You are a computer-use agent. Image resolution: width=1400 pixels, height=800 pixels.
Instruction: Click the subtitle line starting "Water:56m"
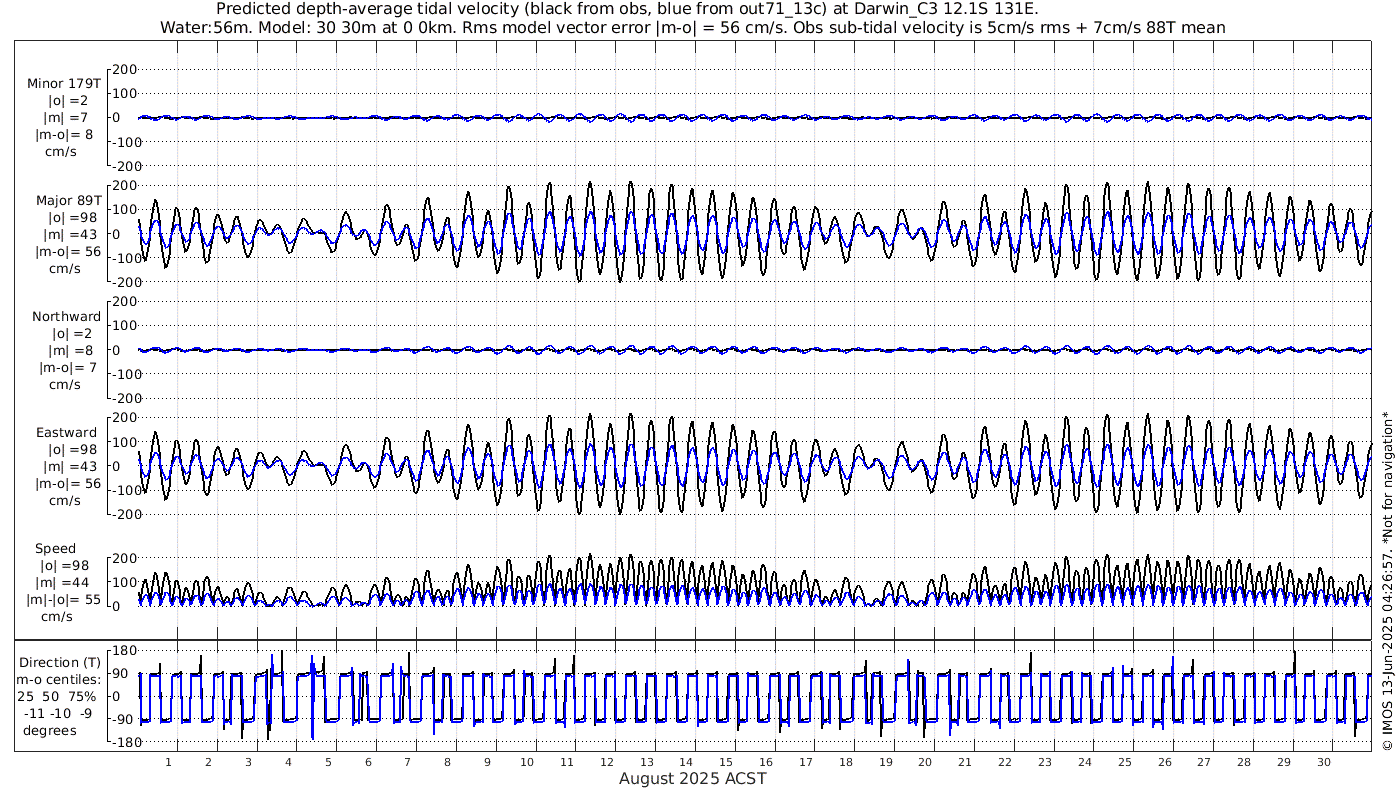[692, 27]
